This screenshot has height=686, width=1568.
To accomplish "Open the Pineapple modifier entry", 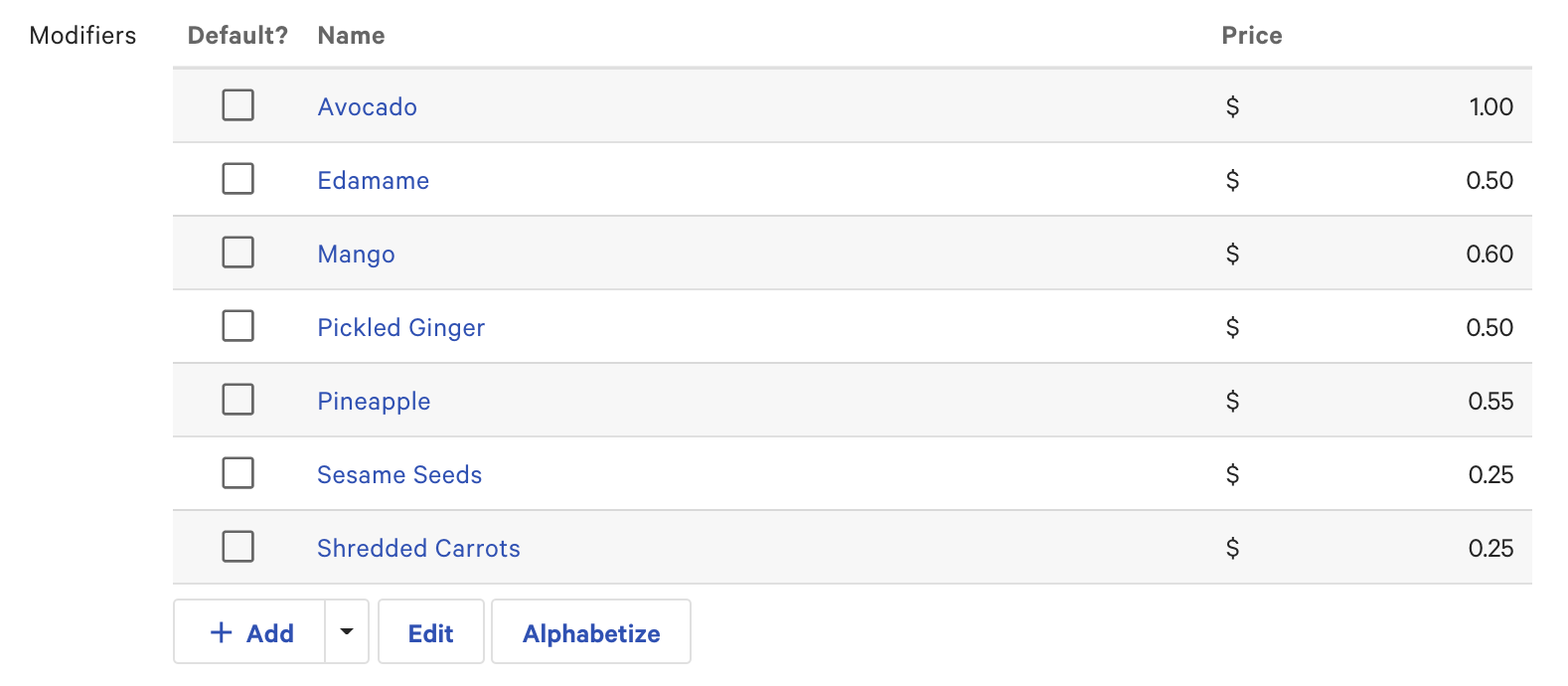I will (x=374, y=402).
